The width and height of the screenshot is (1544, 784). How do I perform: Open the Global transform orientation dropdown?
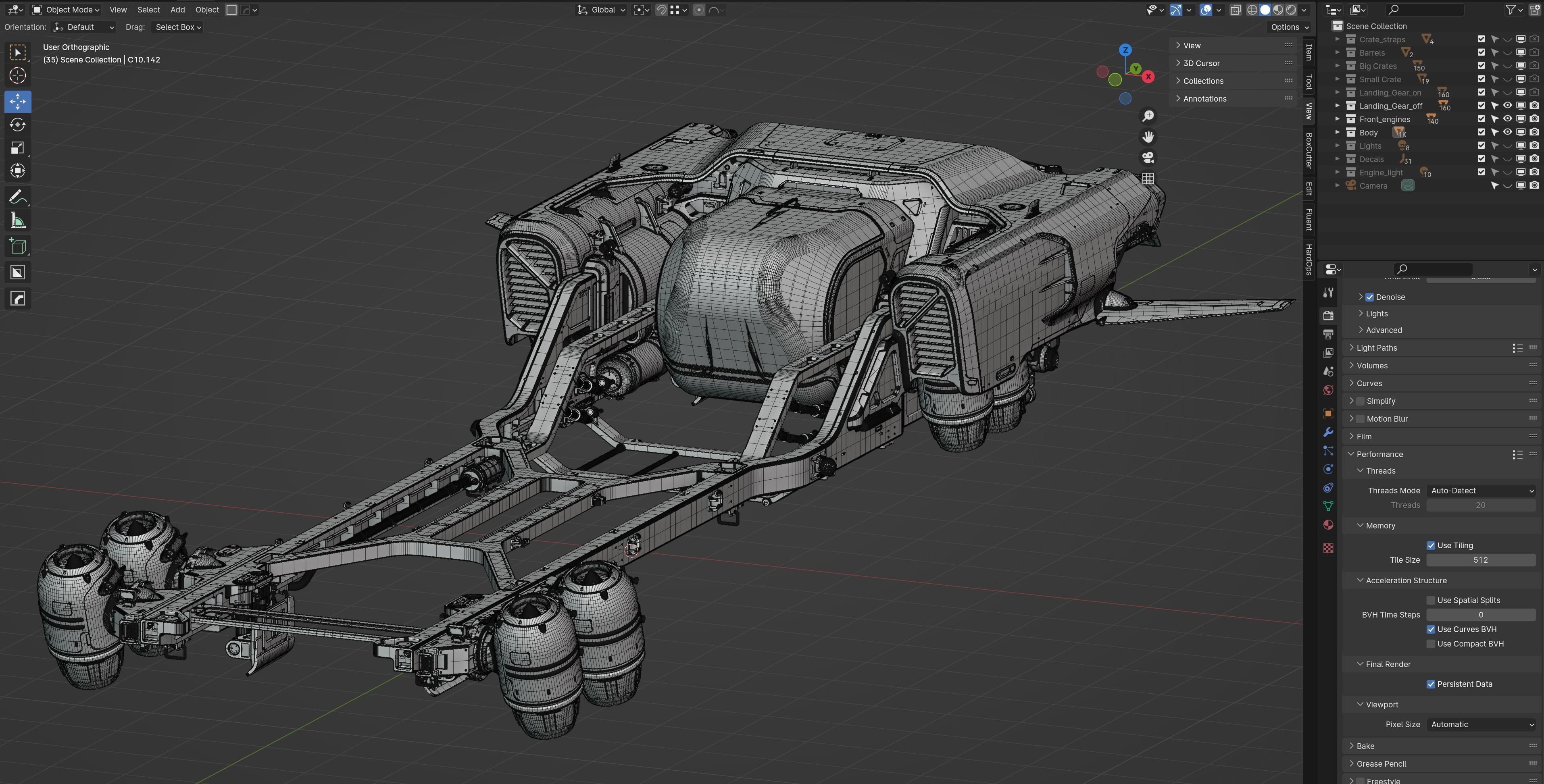coord(601,10)
